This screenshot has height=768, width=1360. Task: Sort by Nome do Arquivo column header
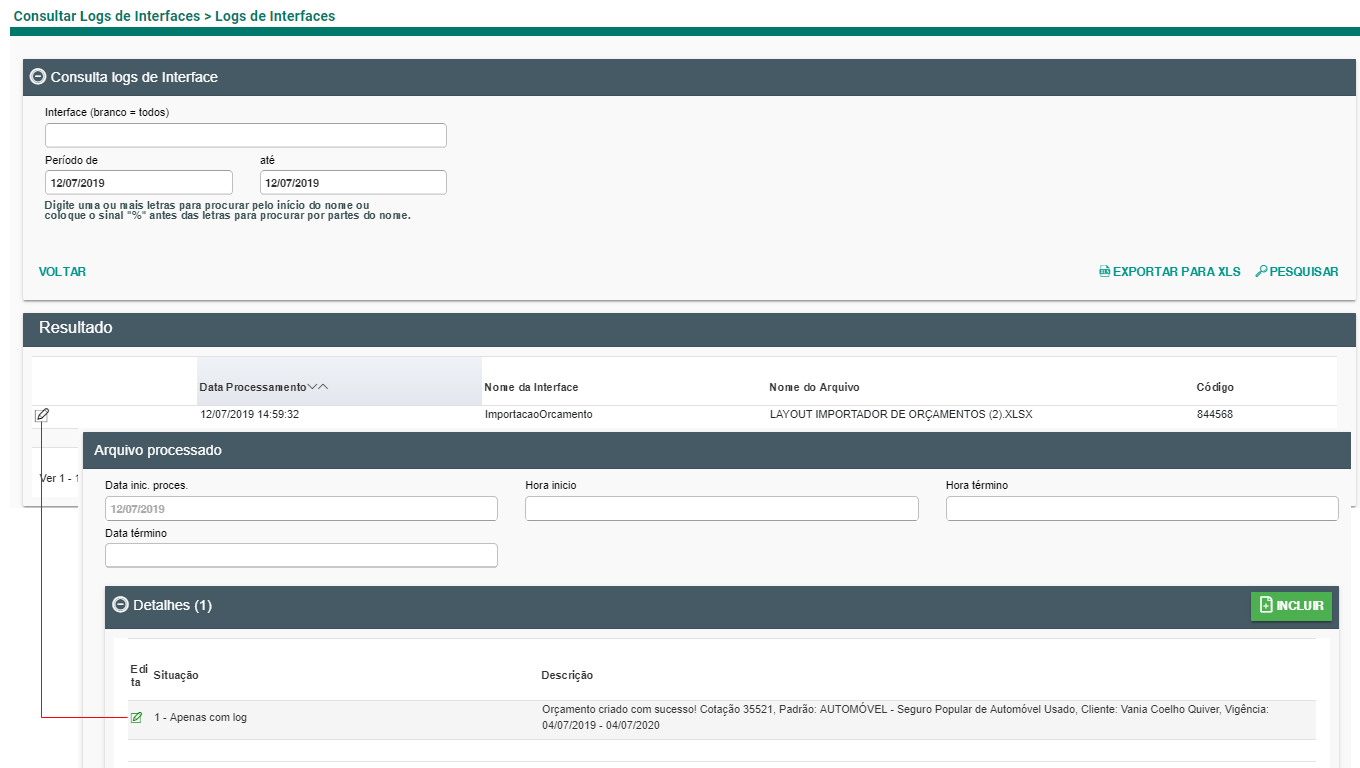coord(813,387)
